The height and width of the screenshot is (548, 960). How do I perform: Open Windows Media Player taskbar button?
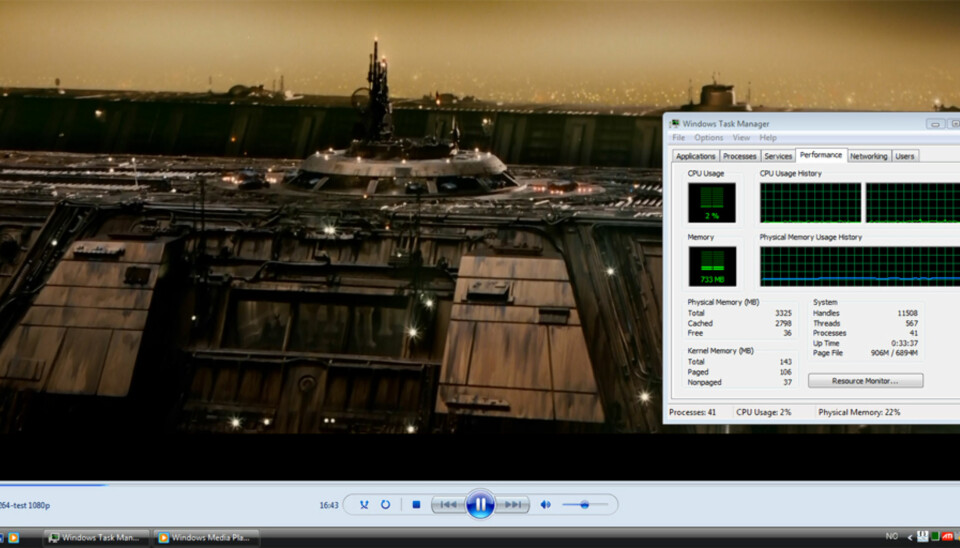tap(206, 538)
